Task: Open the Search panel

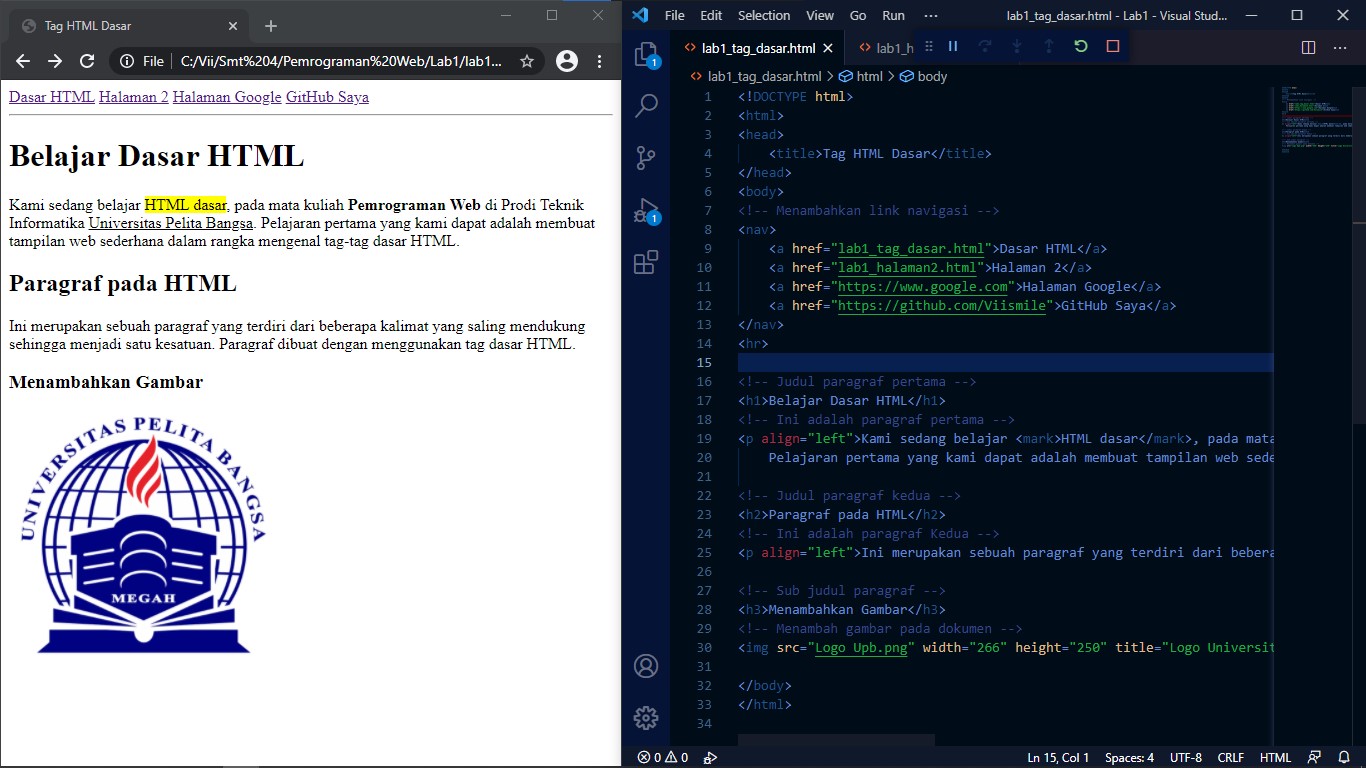Action: (646, 104)
